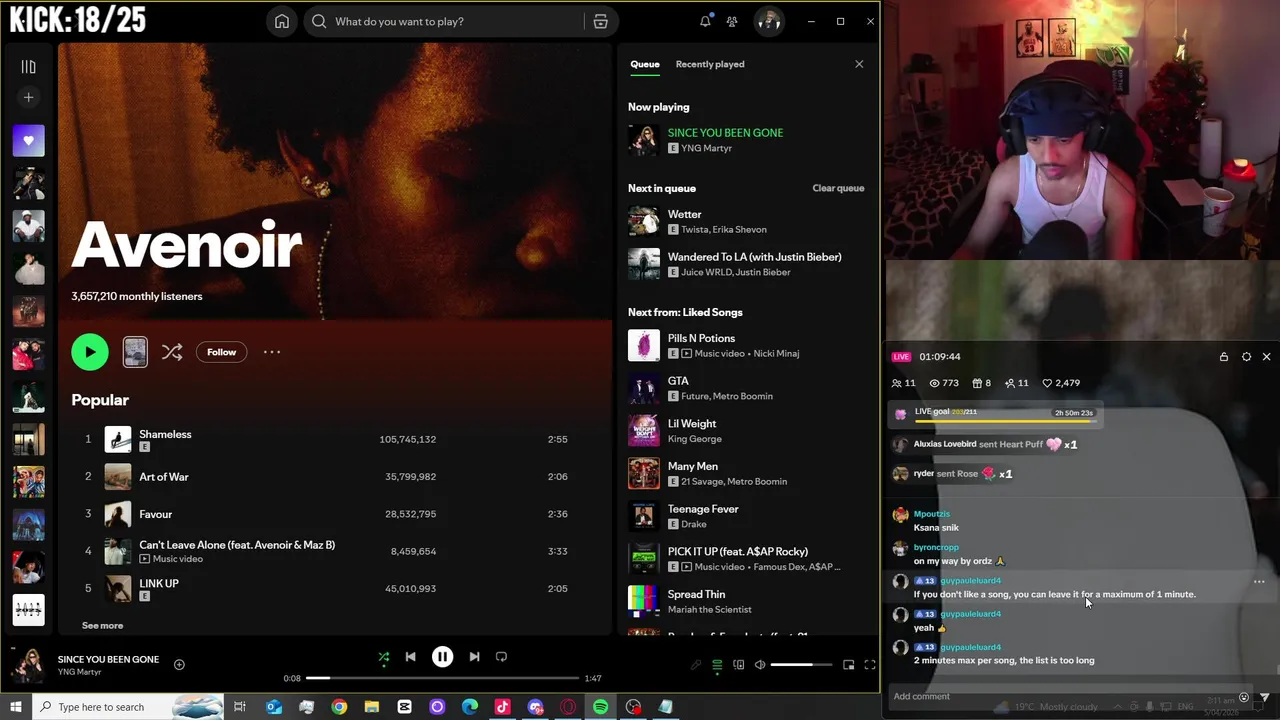This screenshot has width=1280, height=720.
Task: Collapse Your Library sidebar icon
Action: pos(28,67)
